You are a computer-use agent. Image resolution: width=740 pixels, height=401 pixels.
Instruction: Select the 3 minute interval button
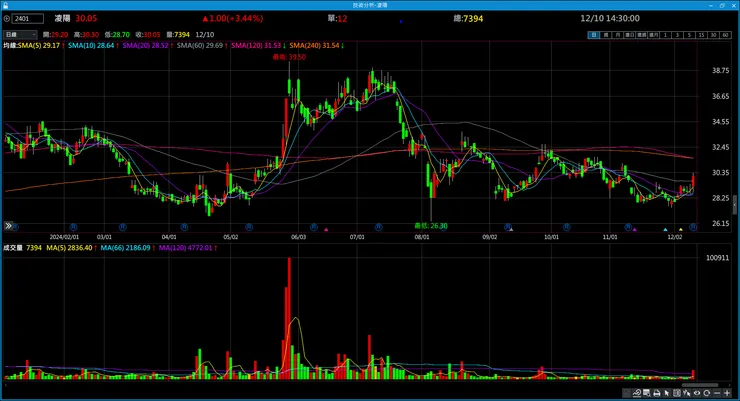(x=677, y=35)
